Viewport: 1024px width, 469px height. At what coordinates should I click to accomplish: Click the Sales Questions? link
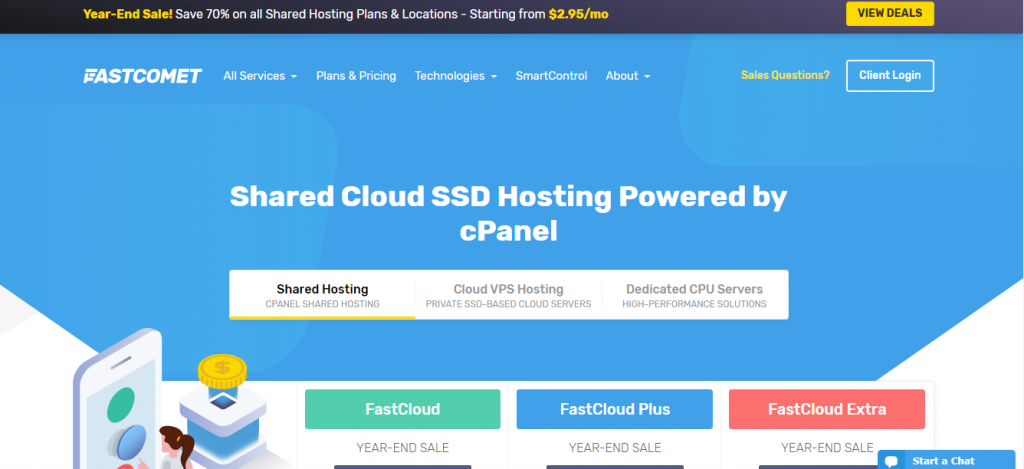[x=785, y=75]
